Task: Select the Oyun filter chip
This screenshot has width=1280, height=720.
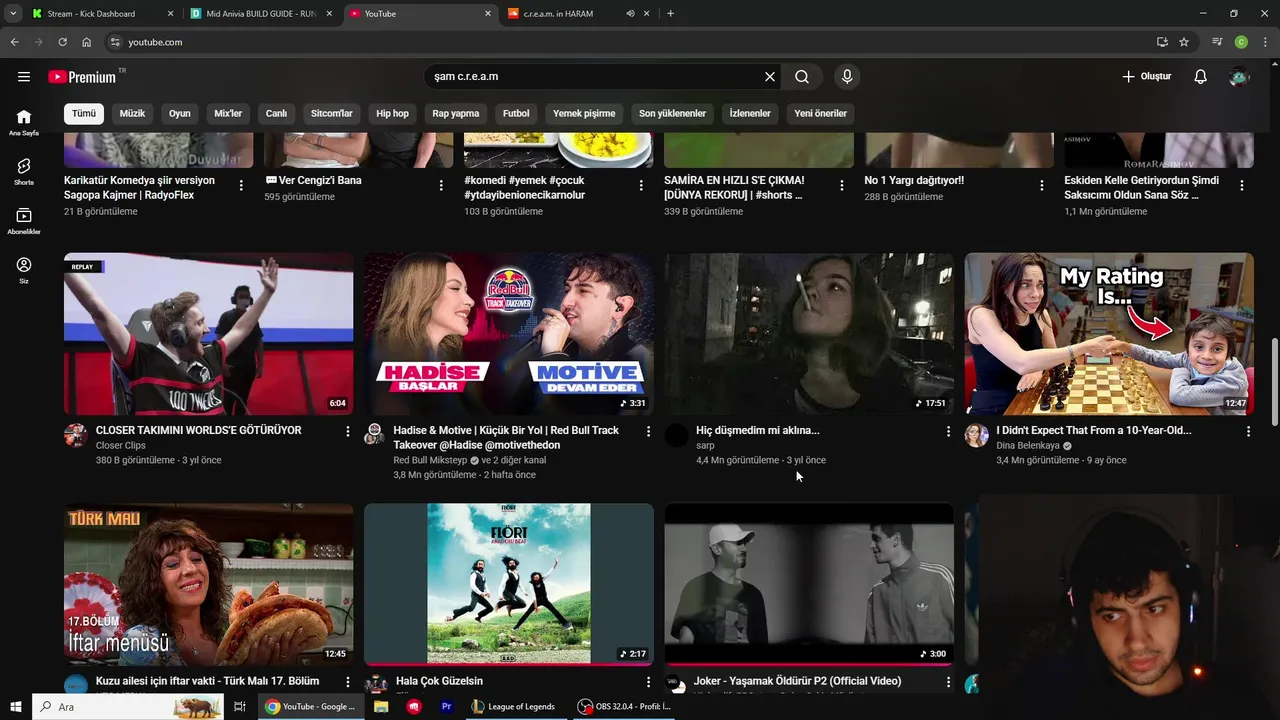Action: click(180, 113)
